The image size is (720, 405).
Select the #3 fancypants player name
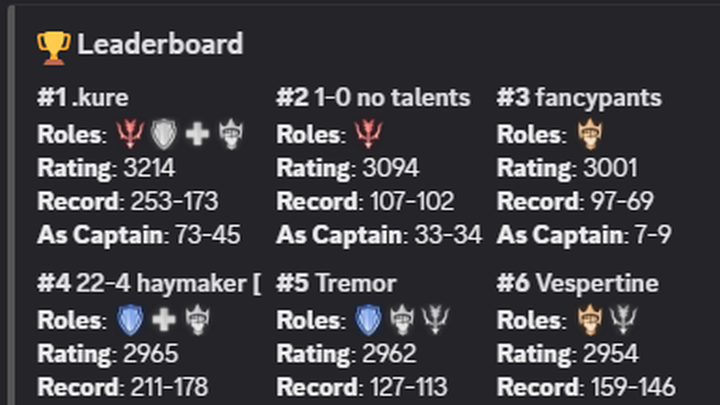tap(579, 98)
